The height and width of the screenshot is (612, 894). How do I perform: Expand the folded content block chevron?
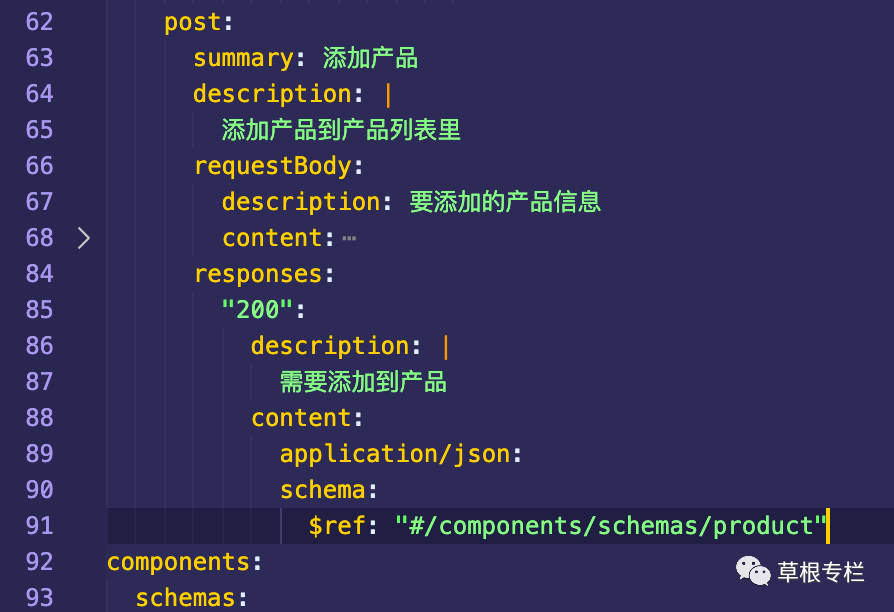coord(84,238)
